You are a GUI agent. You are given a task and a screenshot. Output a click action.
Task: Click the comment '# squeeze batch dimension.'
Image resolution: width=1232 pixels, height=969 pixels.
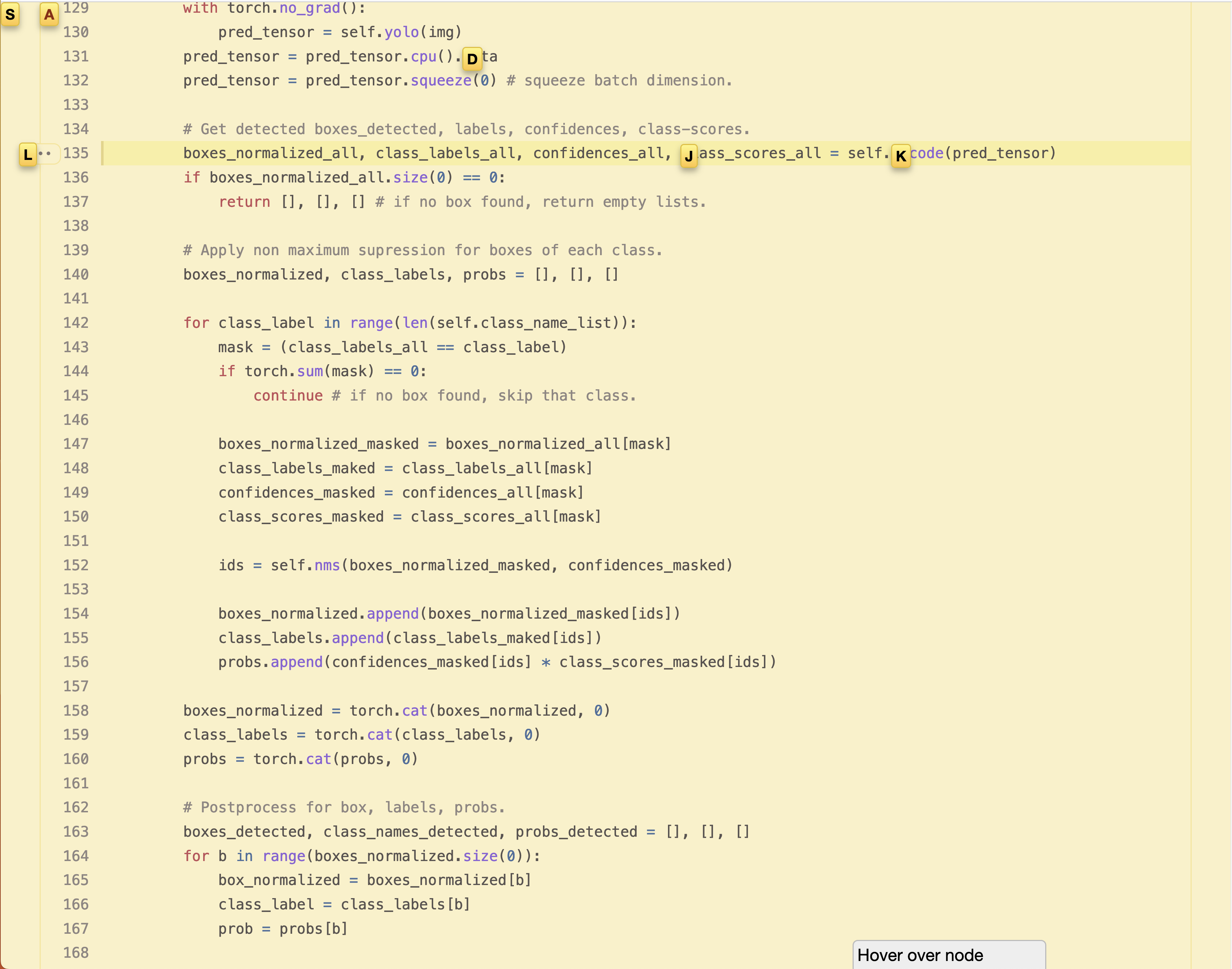619,81
